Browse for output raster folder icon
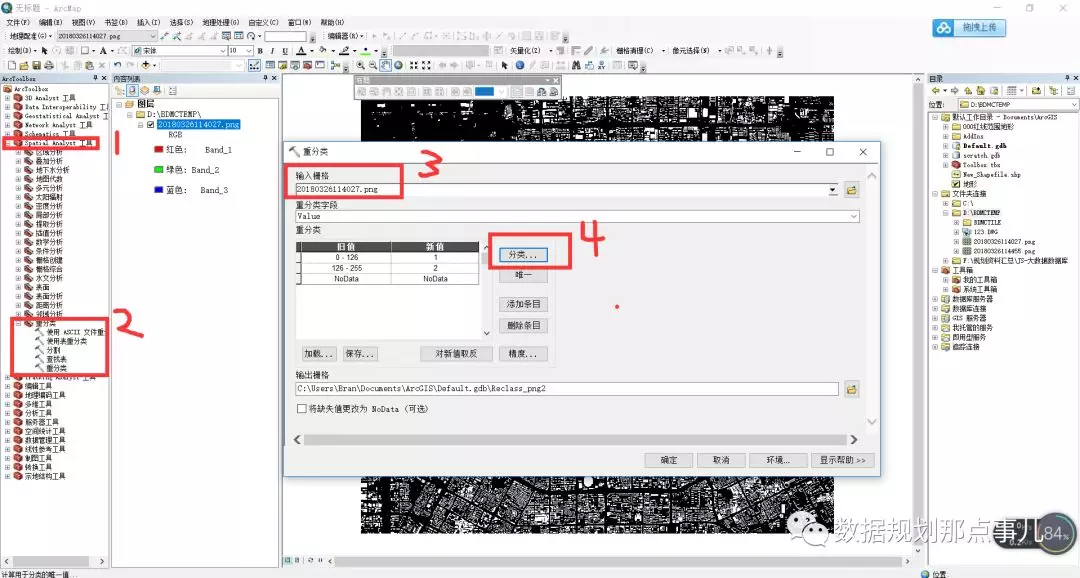Viewport: 1080px width, 578px height. (851, 389)
